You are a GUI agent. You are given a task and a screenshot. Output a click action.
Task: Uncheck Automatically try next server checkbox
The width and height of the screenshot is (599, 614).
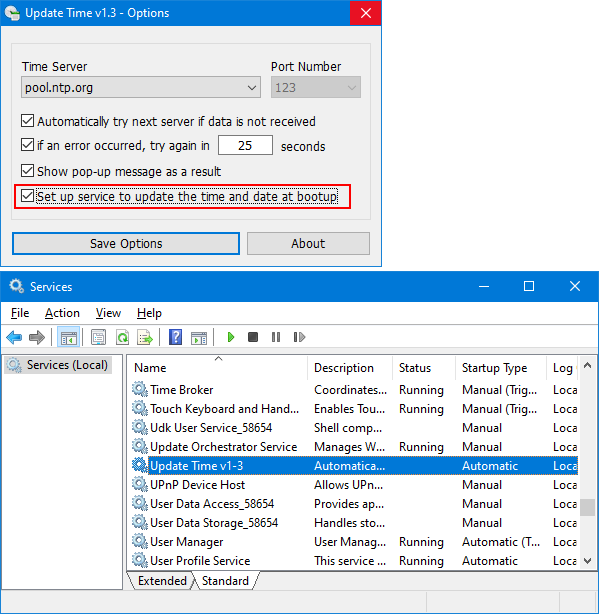click(27, 121)
